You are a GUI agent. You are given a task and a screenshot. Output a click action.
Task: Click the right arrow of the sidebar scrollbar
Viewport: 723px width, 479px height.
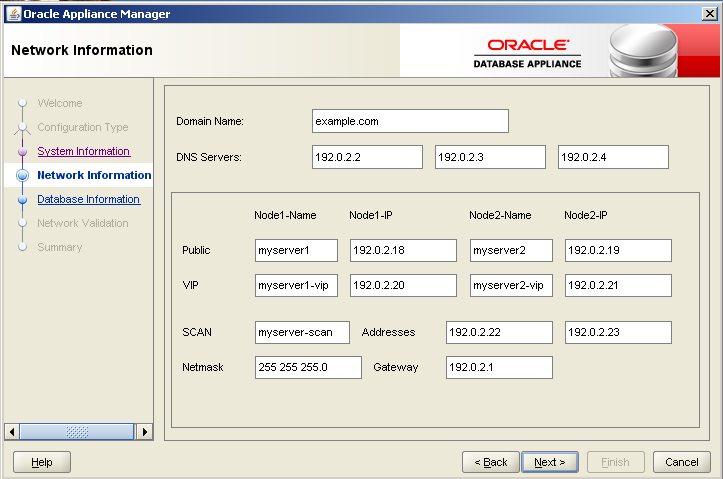coord(145,432)
